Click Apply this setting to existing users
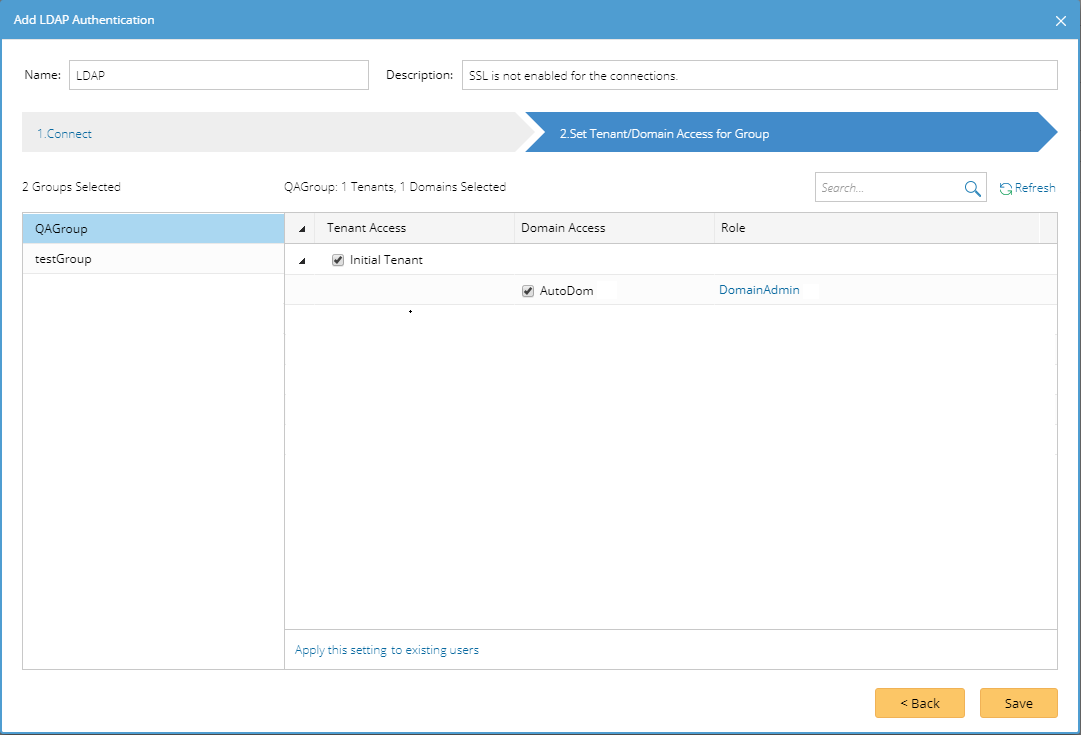Screen dimensions: 1083x735 point(387,650)
